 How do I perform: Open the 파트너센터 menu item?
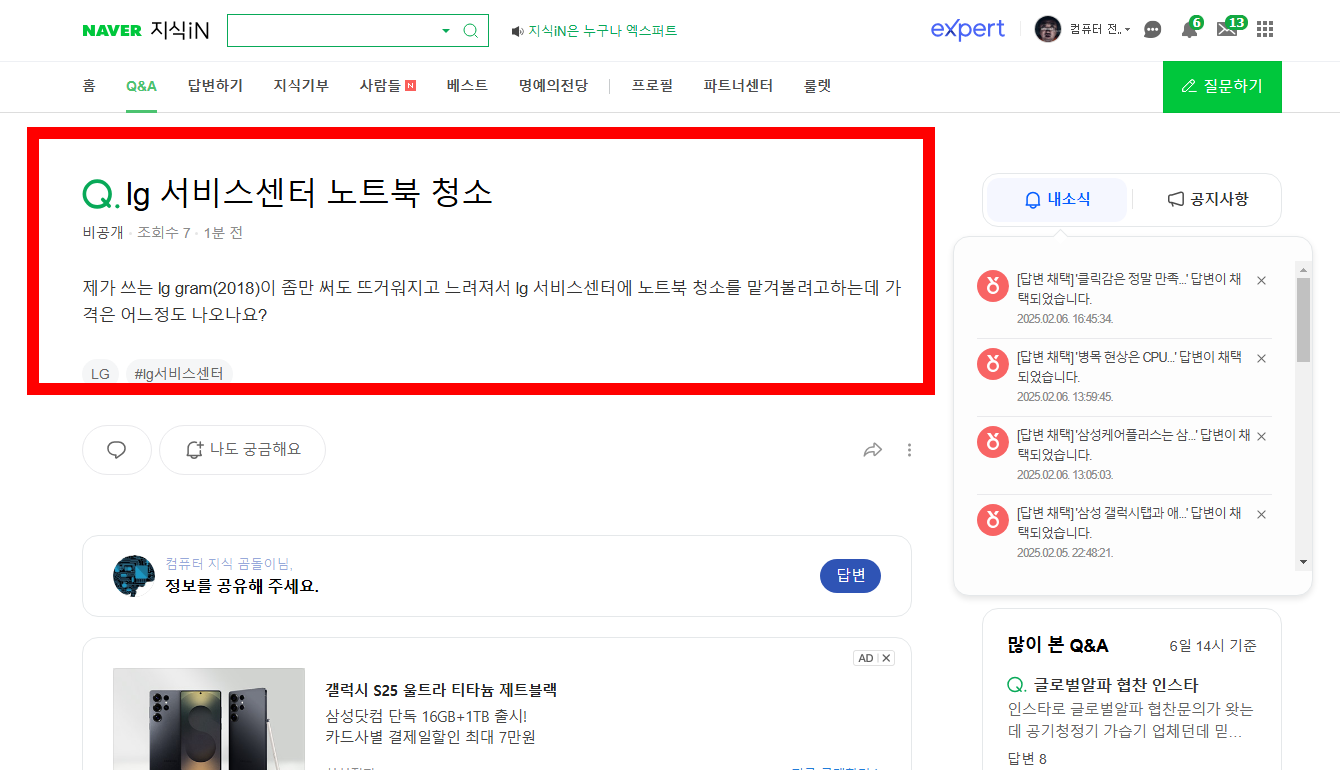tap(738, 86)
